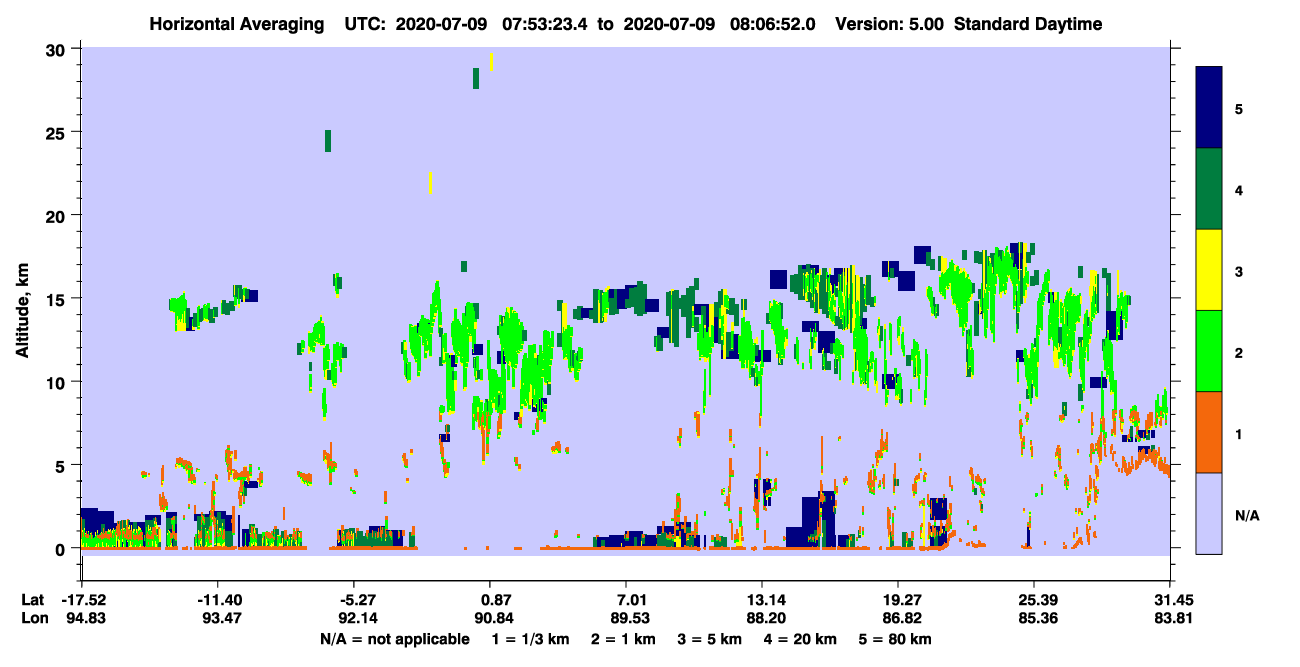Image resolution: width=1300 pixels, height=667 pixels.
Task: Click the colorbar label '1'
Action: pos(1239,434)
